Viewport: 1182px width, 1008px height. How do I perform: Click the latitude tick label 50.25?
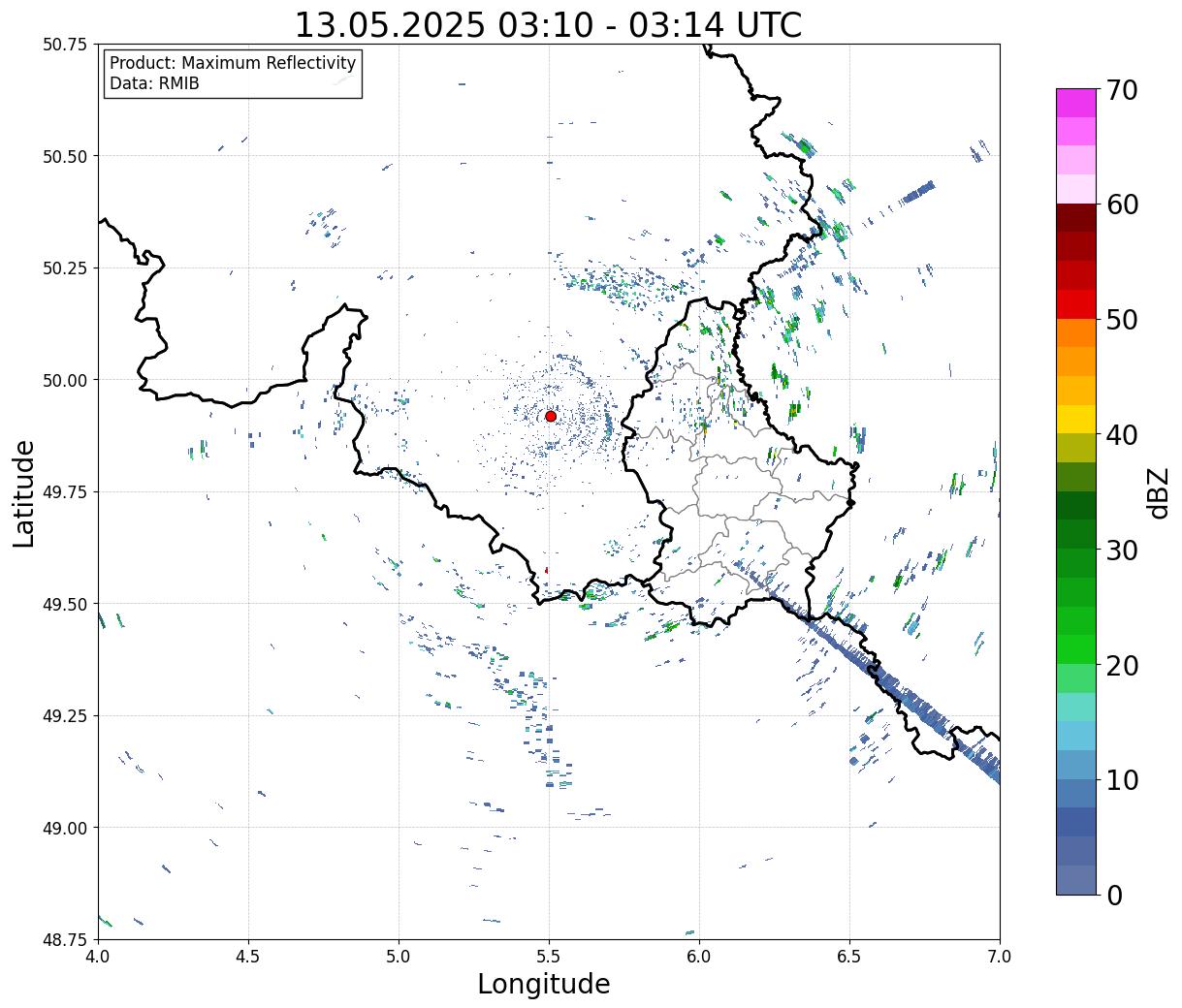[65, 268]
